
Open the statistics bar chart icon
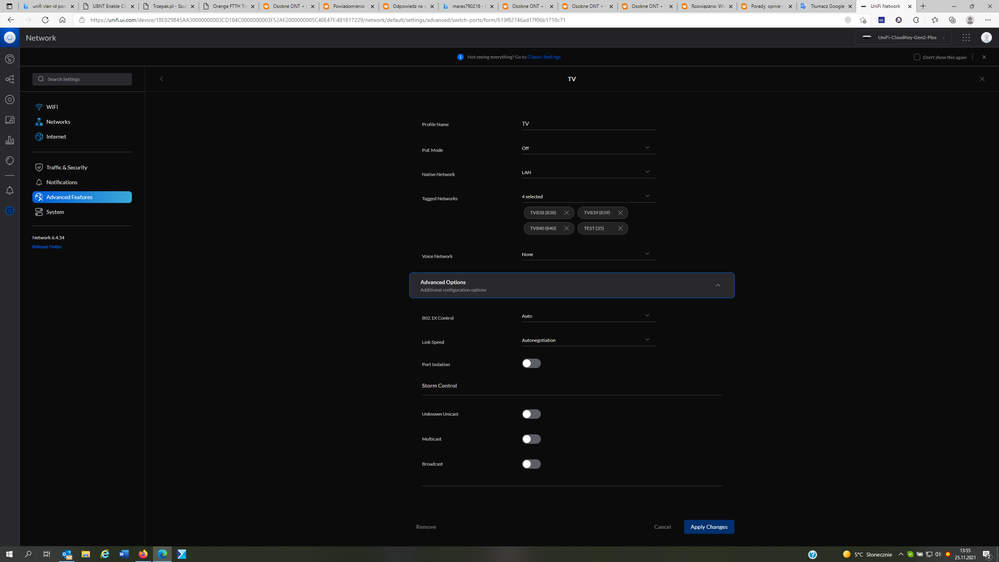10,140
